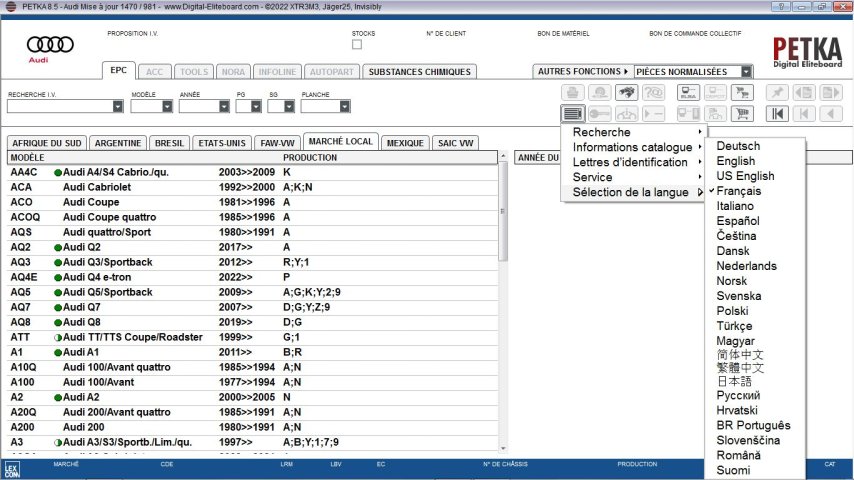Click the next page document icon
The height and width of the screenshot is (480, 854).
(x=831, y=93)
